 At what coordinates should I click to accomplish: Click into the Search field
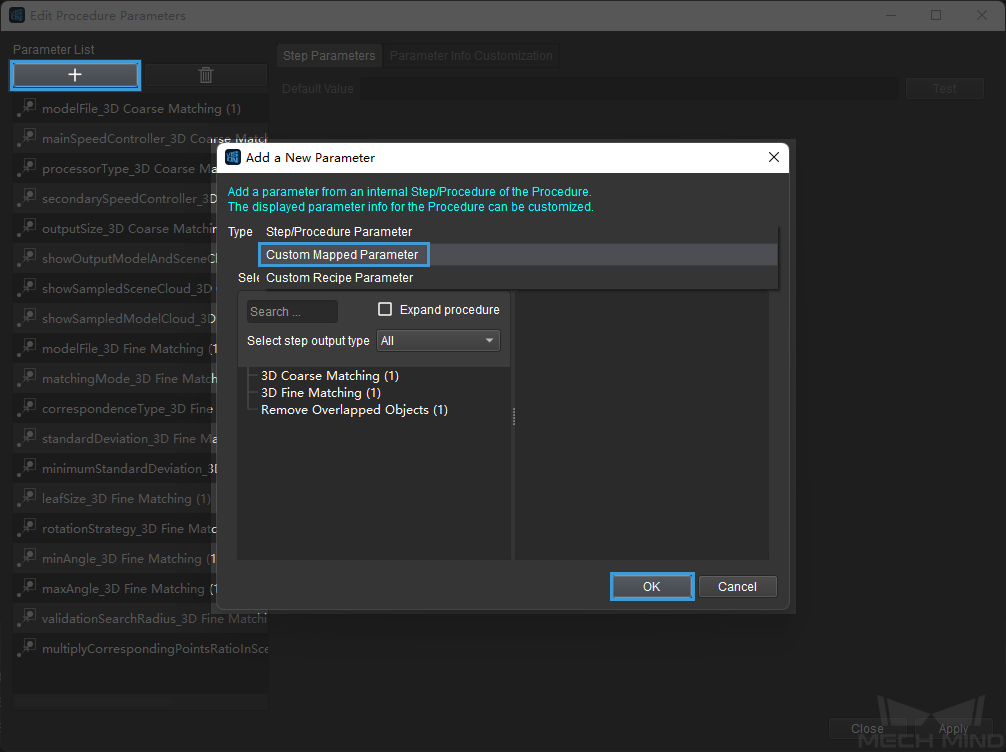tap(292, 312)
